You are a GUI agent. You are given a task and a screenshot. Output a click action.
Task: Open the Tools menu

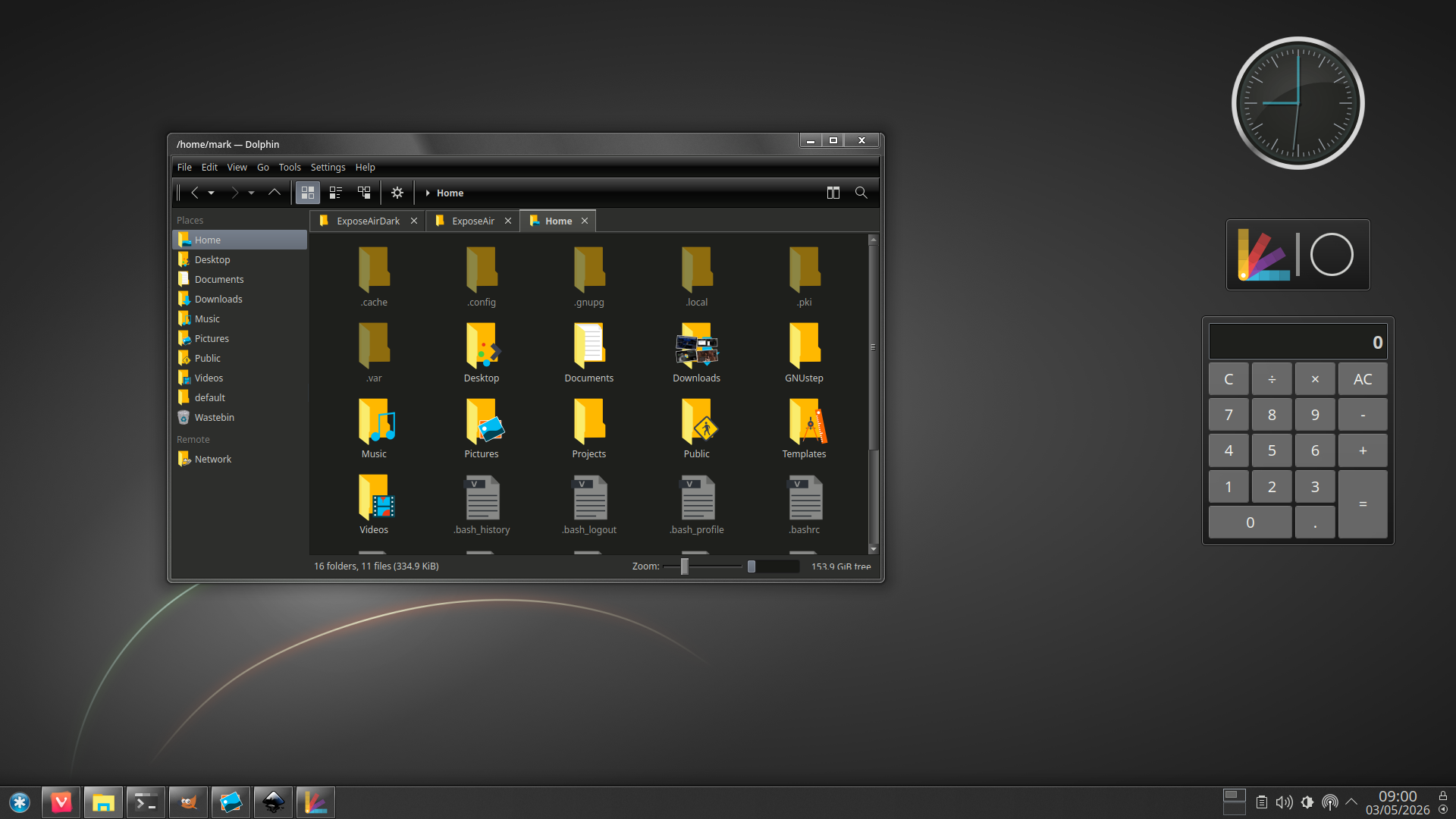[x=290, y=167]
